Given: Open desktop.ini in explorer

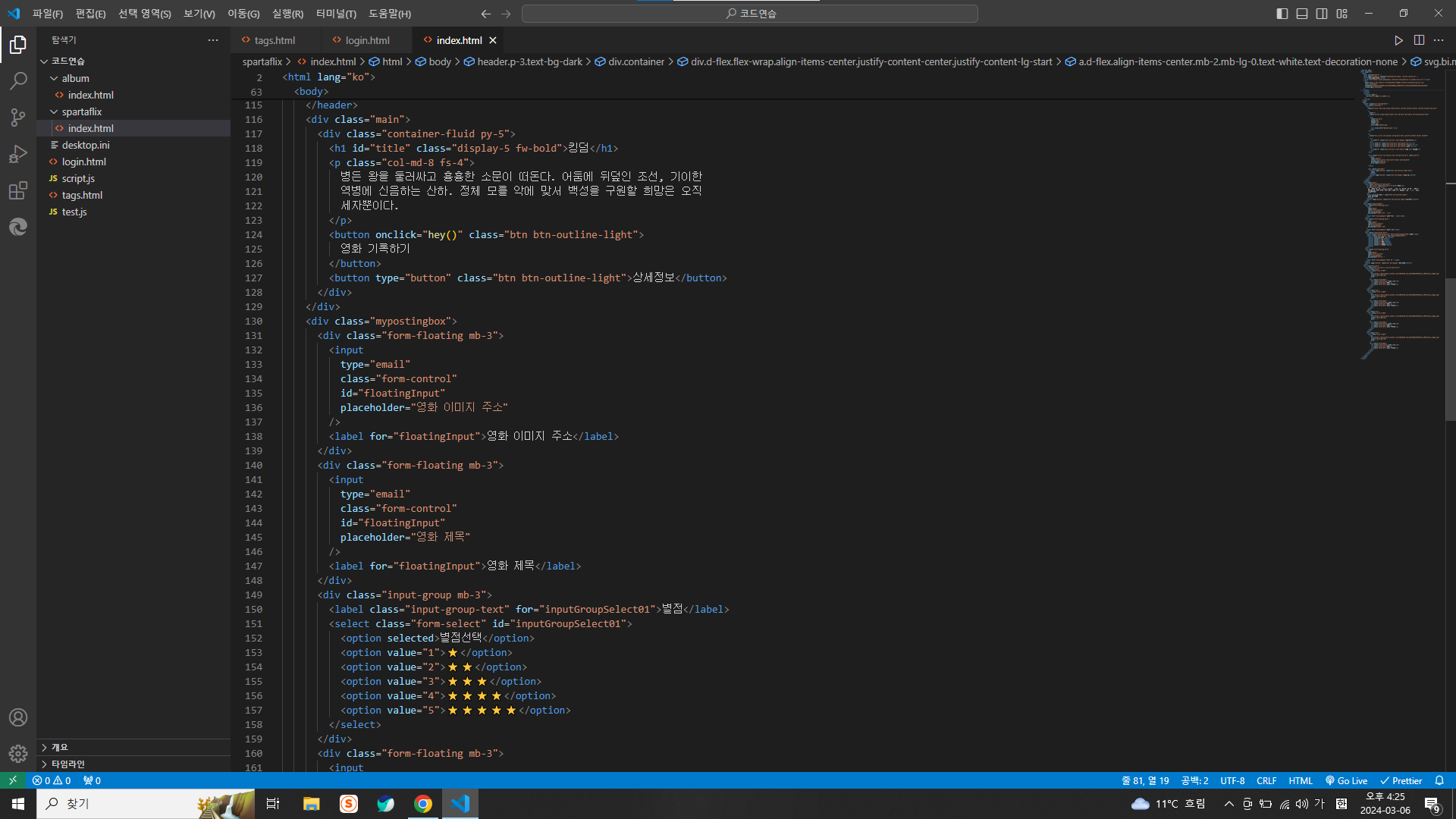Looking at the screenshot, I should point(133,145).
